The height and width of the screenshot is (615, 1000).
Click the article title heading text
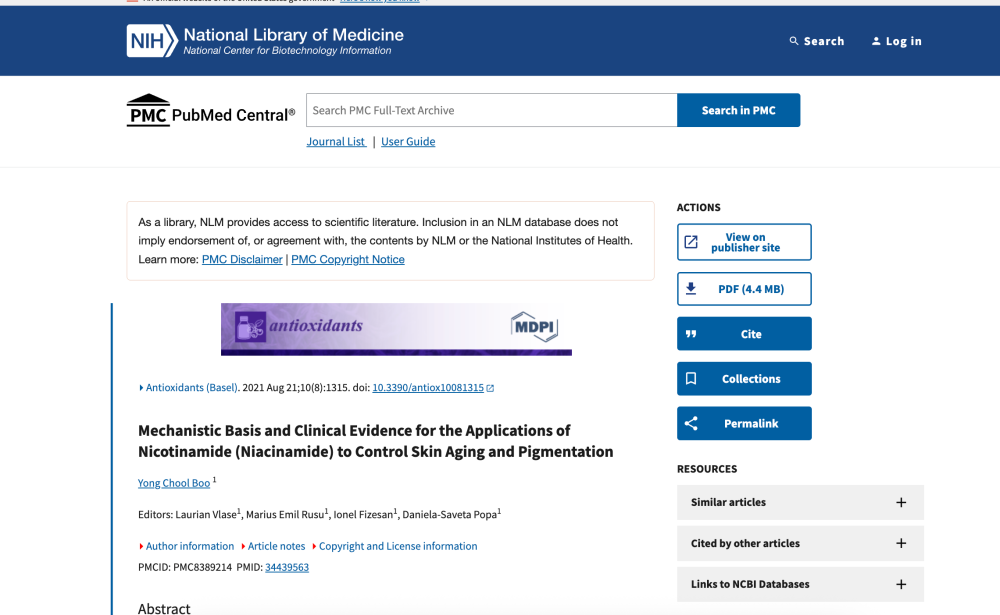(376, 441)
